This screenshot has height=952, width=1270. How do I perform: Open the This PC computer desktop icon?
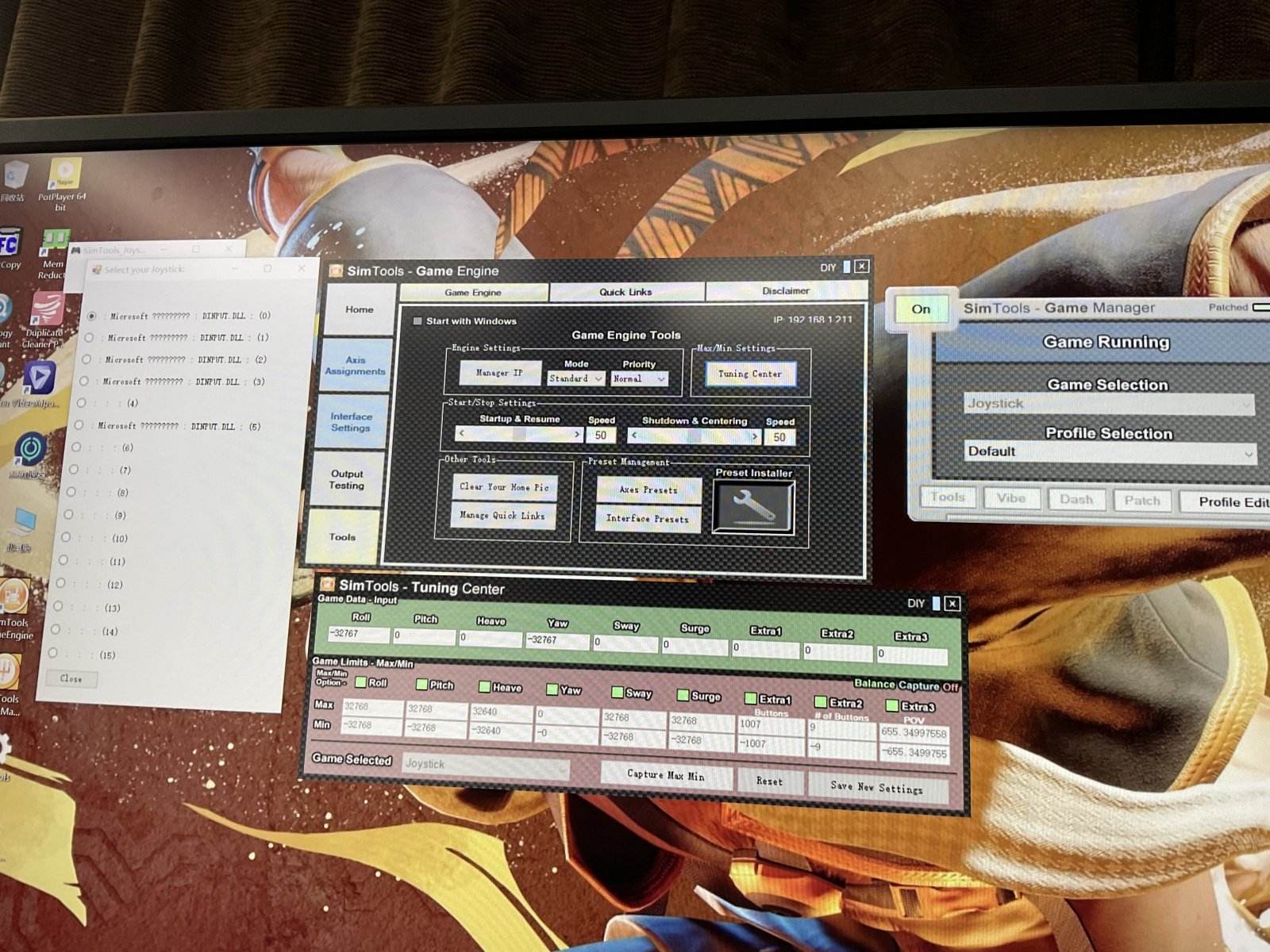21,530
